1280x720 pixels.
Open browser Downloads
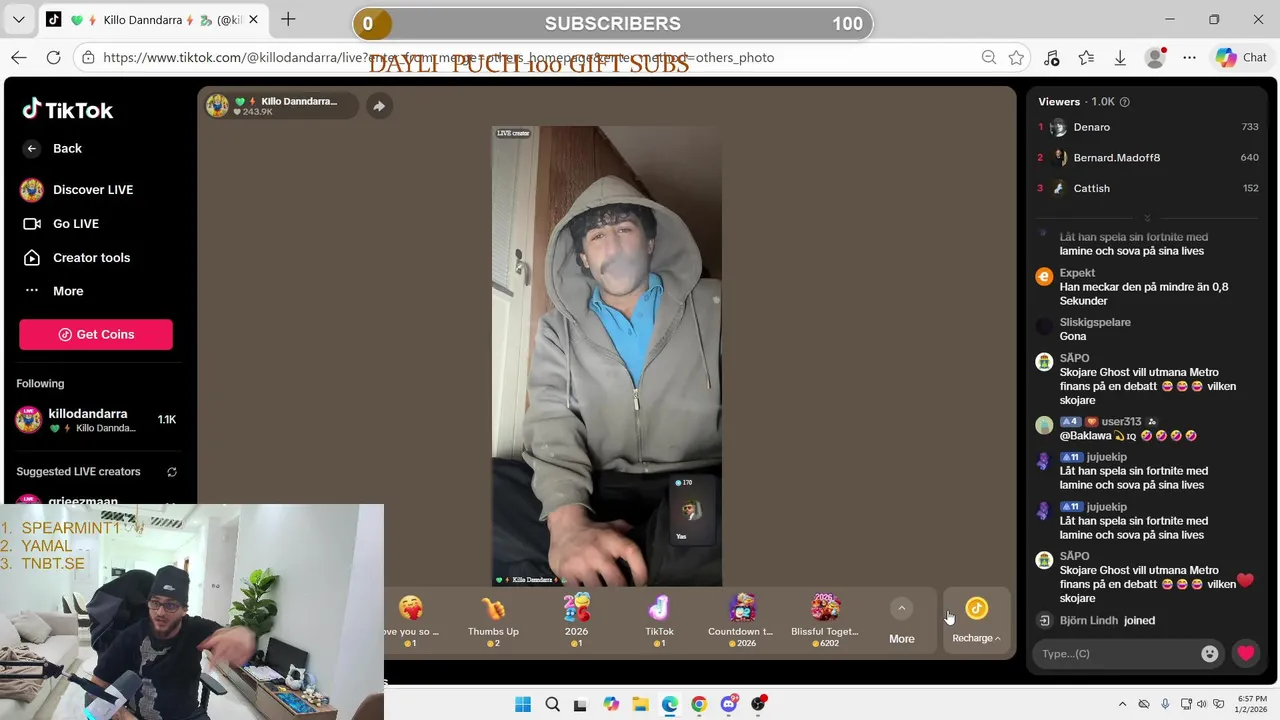[x=1120, y=58]
